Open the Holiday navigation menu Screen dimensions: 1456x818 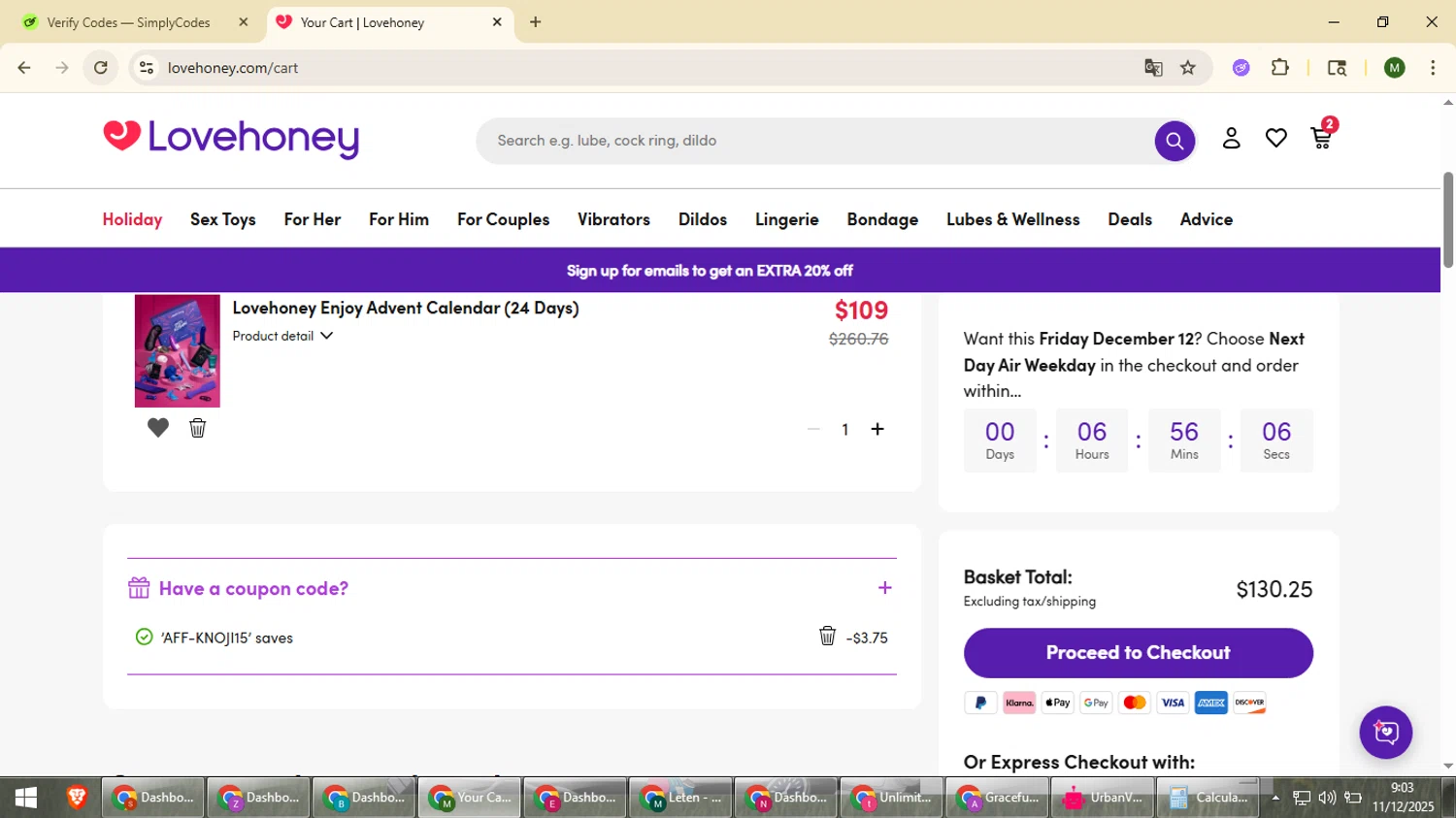(133, 219)
